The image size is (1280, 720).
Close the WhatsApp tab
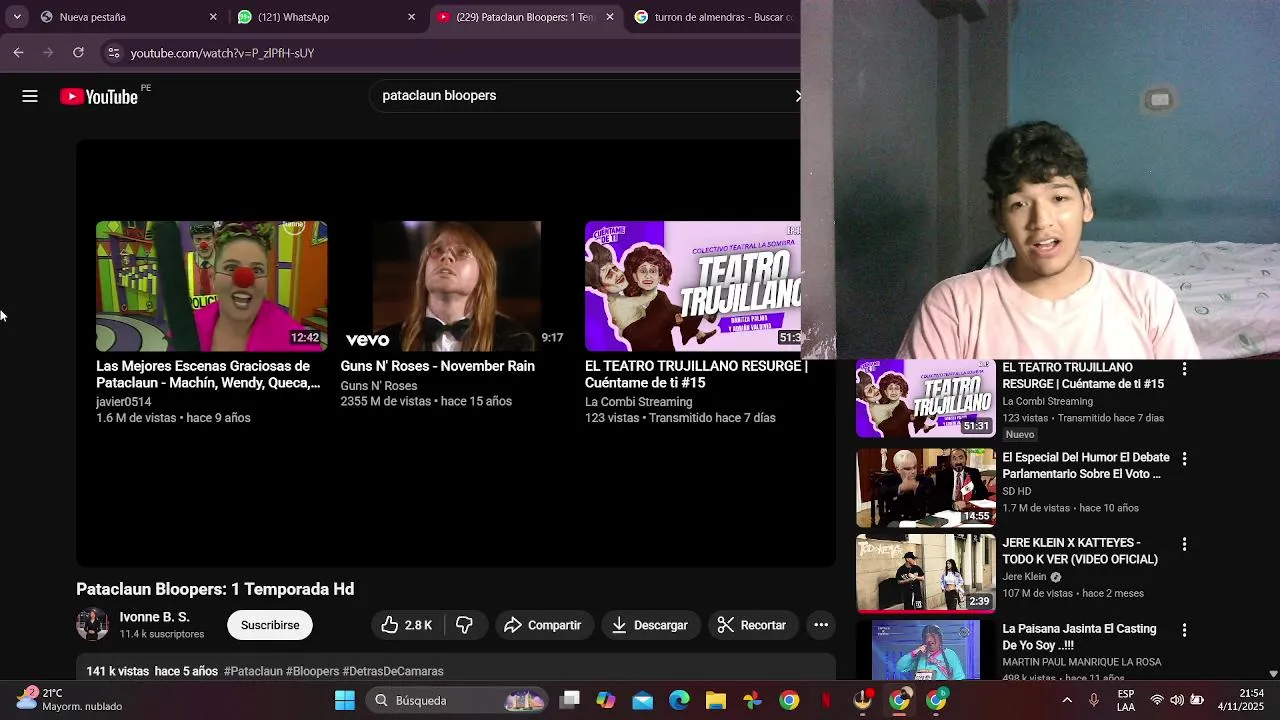click(411, 17)
